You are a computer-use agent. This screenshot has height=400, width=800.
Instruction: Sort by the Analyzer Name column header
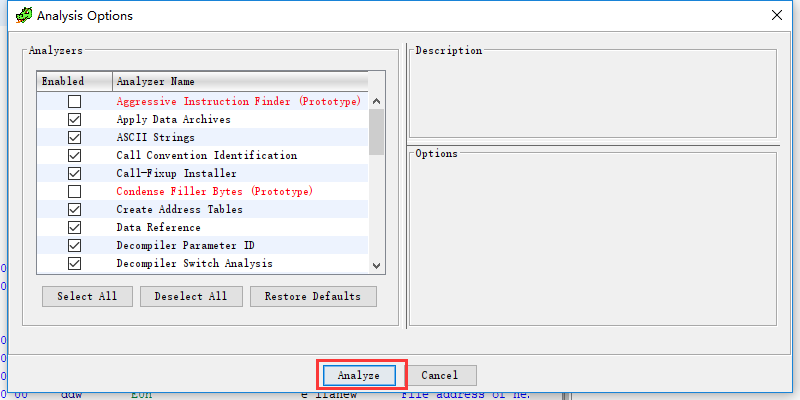click(240, 81)
